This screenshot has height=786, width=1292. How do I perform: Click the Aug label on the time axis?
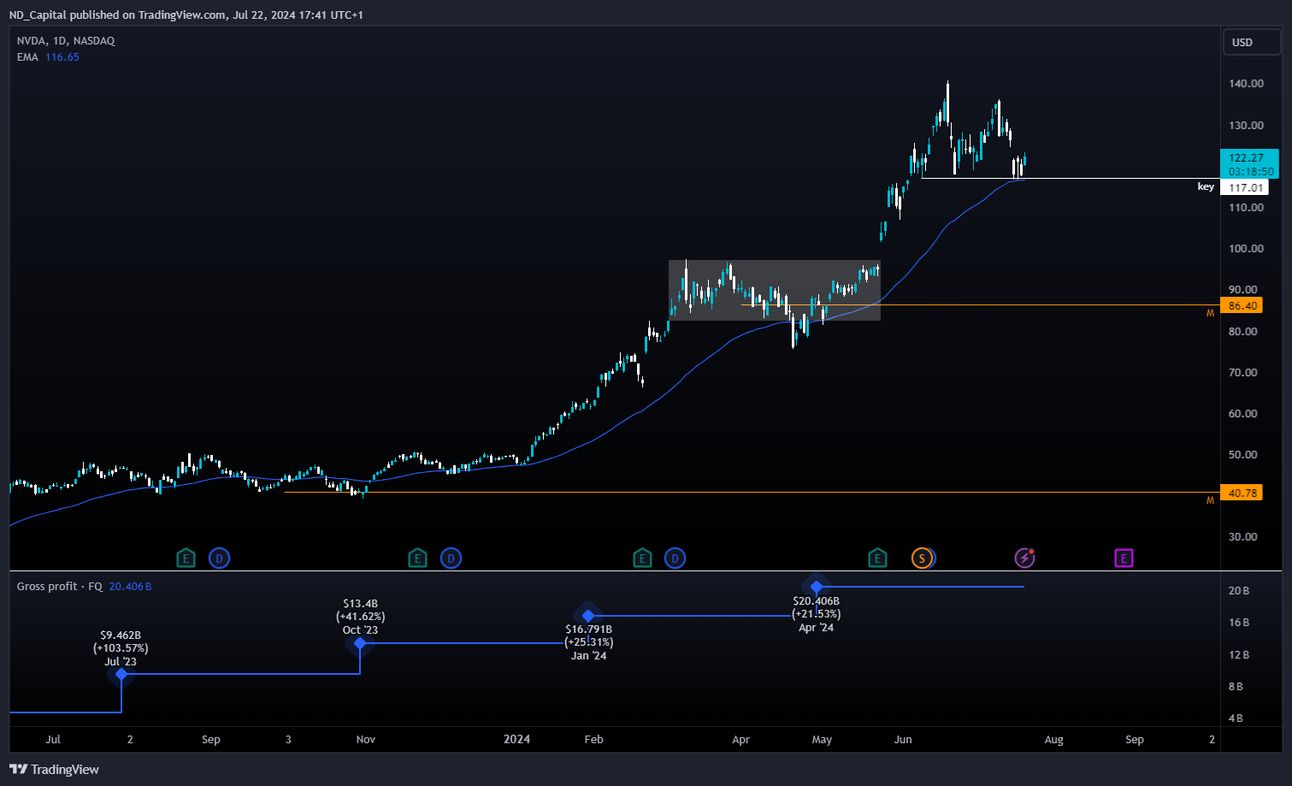[x=1054, y=740]
